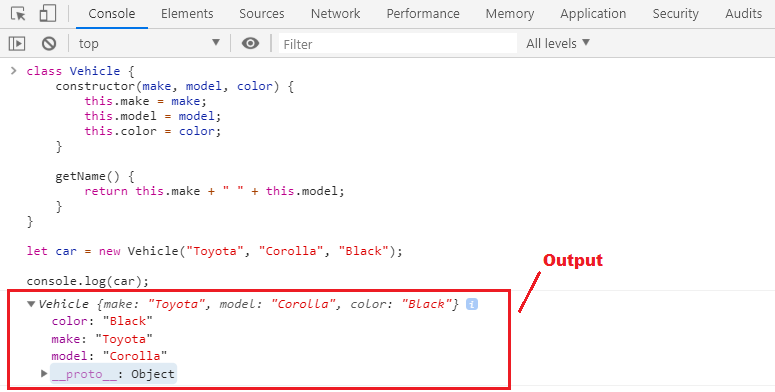The height and width of the screenshot is (392, 775).
Task: Click the 'return this.make' line
Action: tap(215, 191)
